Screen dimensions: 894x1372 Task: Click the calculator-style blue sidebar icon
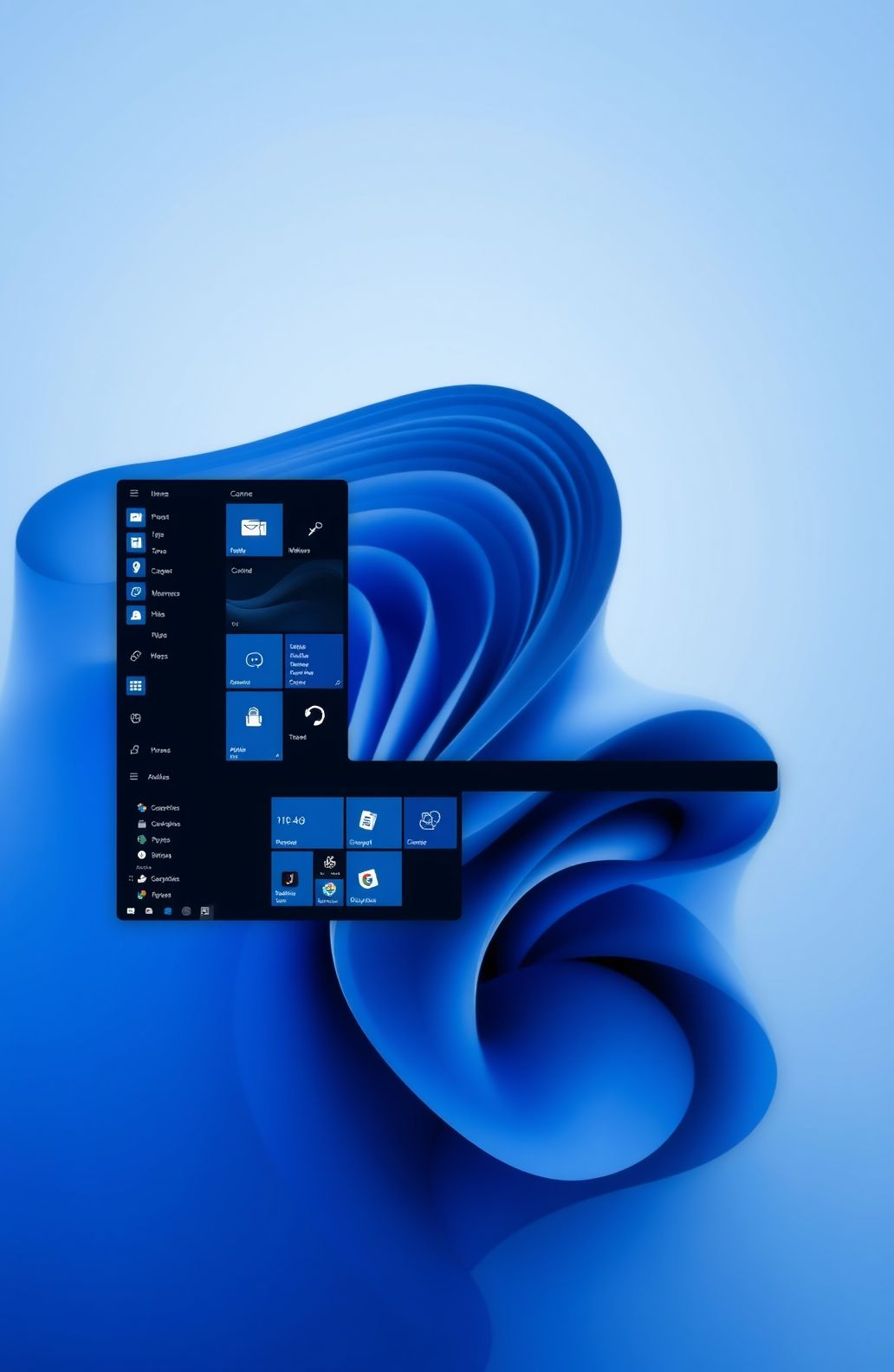click(x=136, y=542)
